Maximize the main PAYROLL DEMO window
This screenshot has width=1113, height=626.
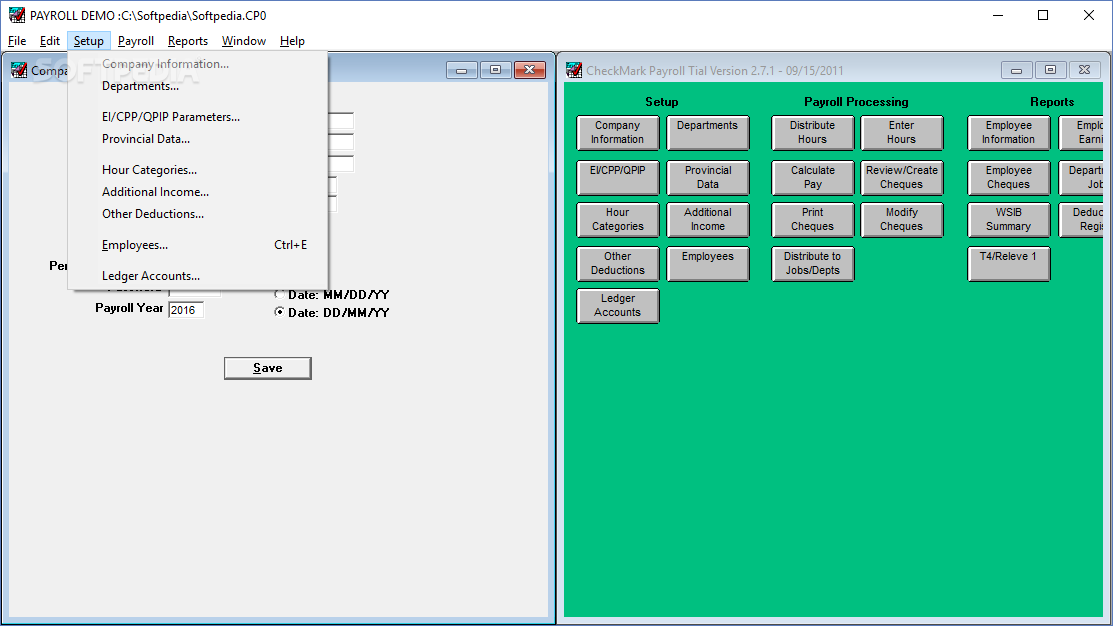(x=1043, y=15)
